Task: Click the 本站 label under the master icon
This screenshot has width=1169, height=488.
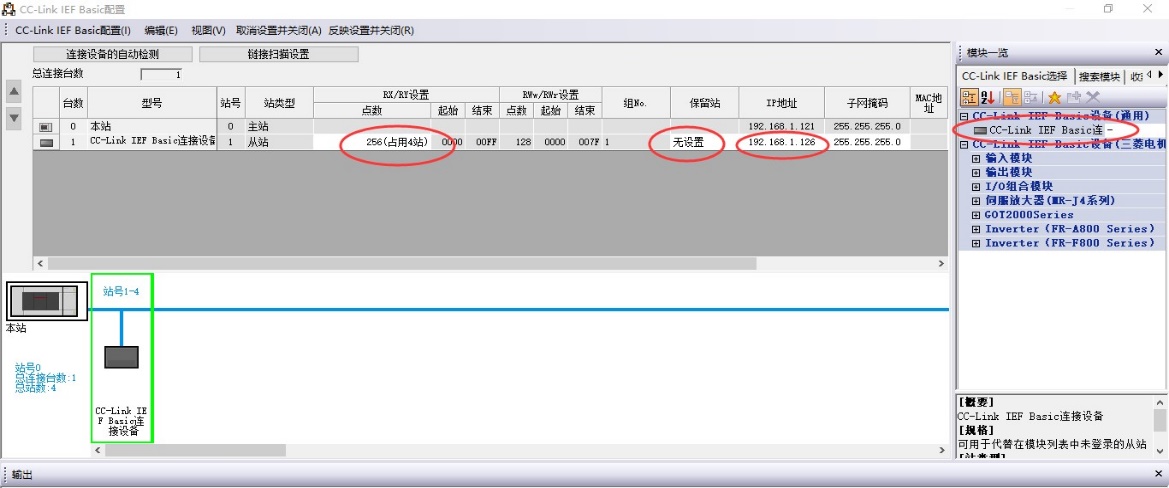Action: pyautogui.click(x=16, y=328)
